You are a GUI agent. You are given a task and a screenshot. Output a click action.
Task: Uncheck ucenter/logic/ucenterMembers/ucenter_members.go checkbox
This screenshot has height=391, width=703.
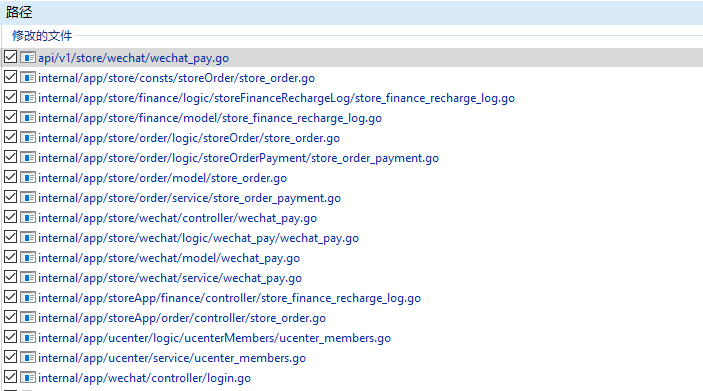[x=10, y=337]
